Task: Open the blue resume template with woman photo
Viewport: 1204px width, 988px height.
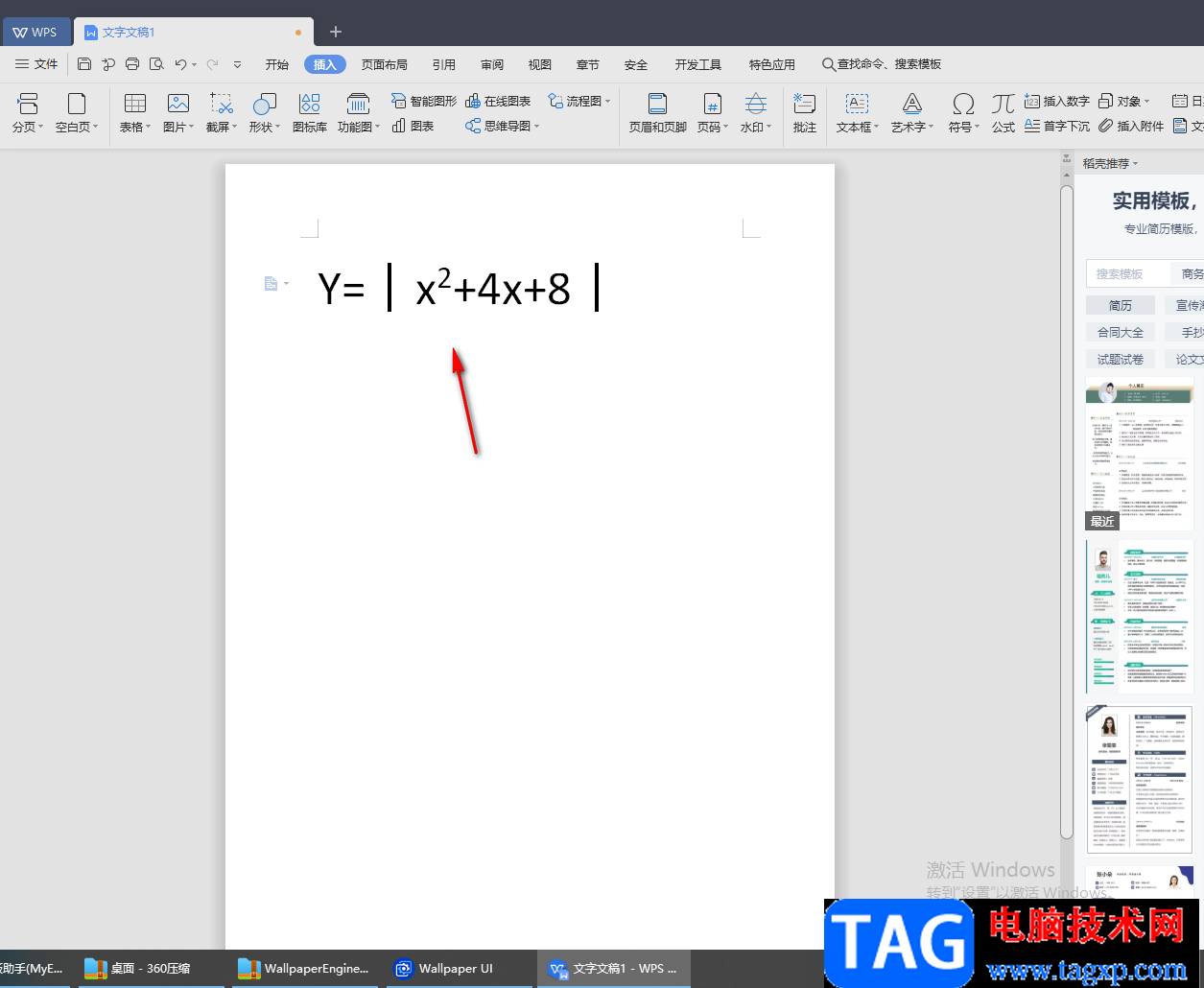Action: coord(1140,780)
